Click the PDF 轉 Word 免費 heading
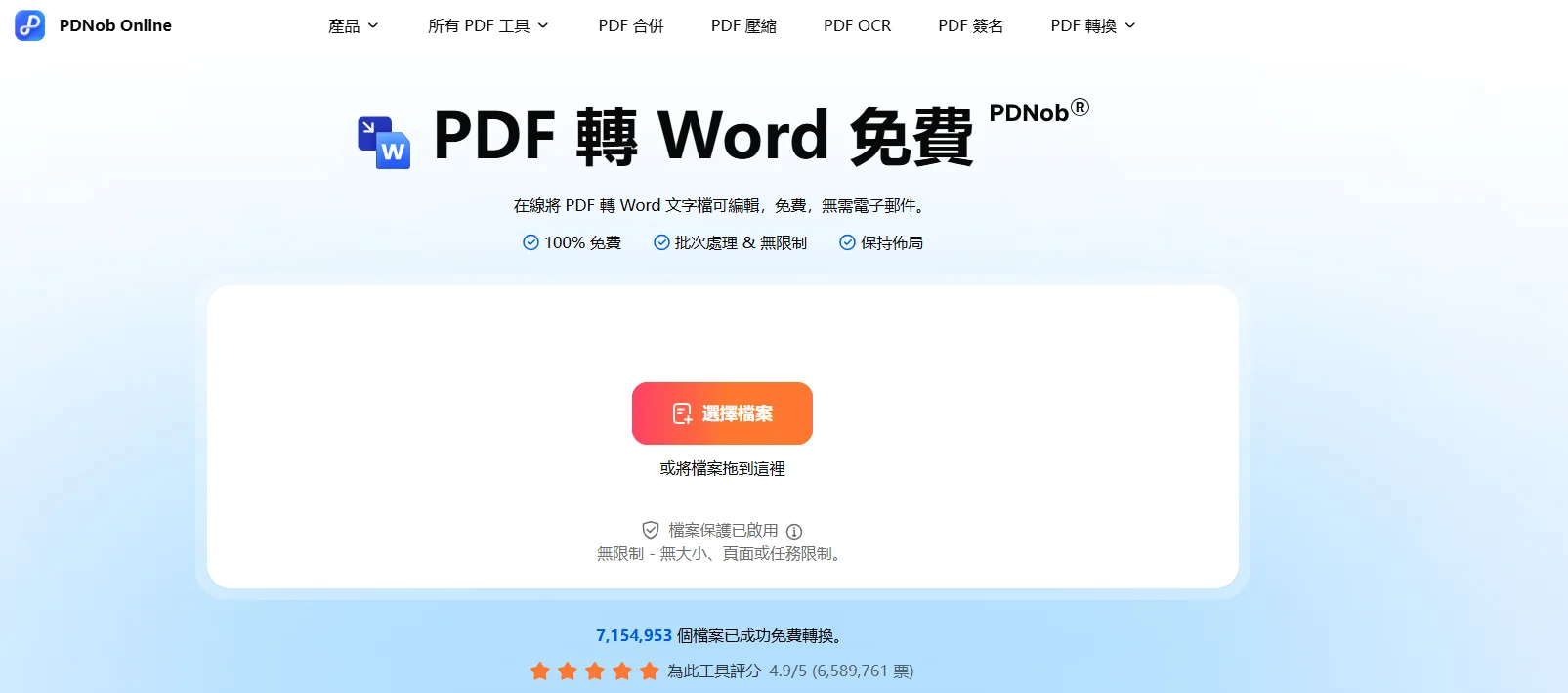This screenshot has height=693, width=1568. [703, 137]
